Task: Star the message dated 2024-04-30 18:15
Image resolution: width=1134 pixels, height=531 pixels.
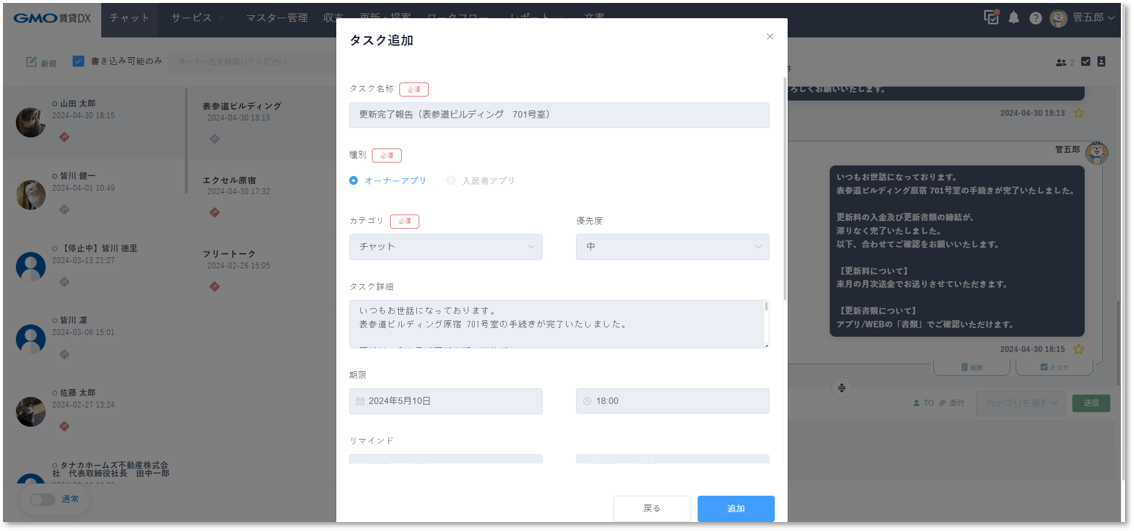Action: (x=1078, y=349)
